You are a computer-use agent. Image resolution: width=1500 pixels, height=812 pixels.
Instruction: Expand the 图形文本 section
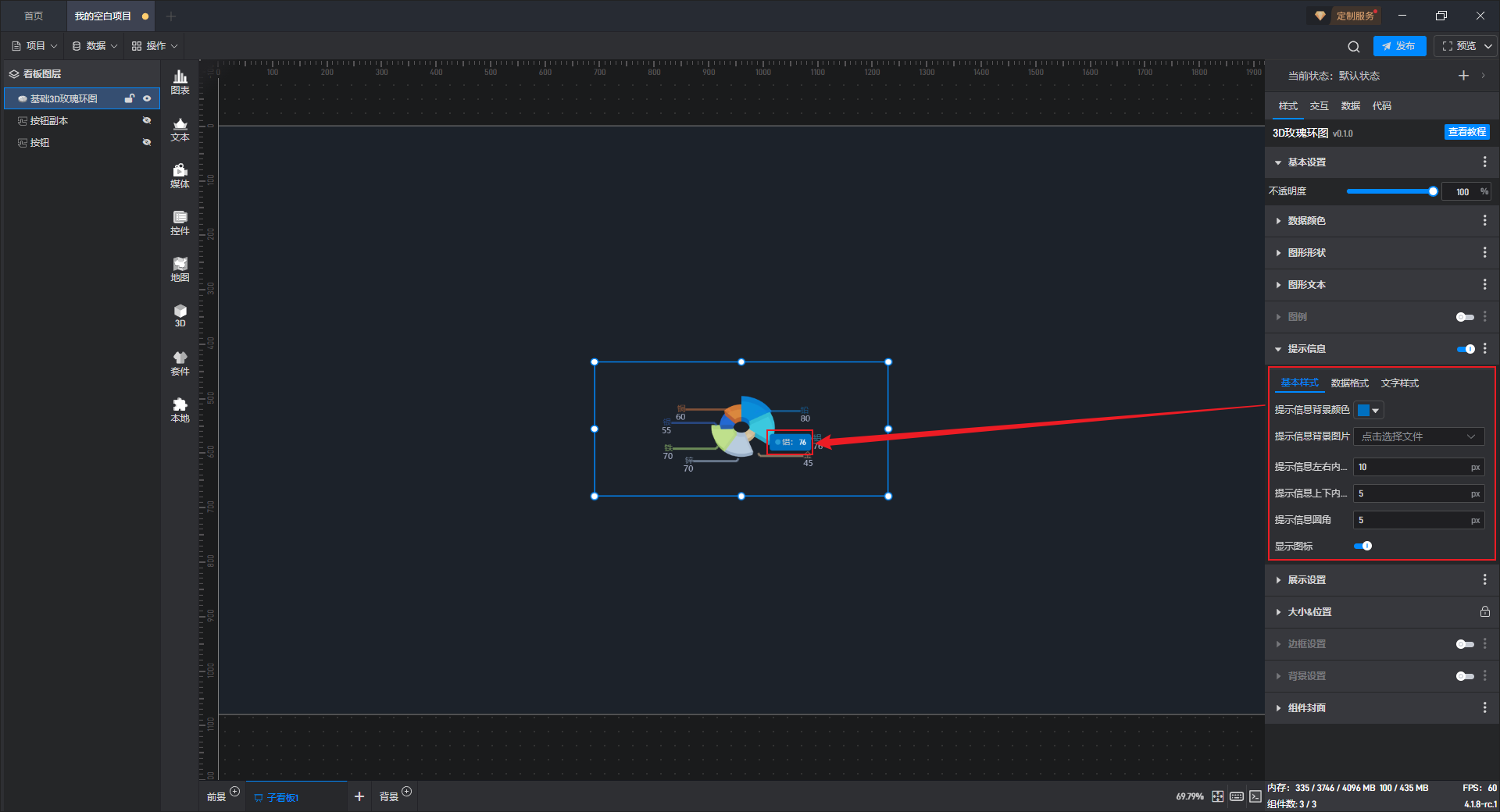(1278, 285)
